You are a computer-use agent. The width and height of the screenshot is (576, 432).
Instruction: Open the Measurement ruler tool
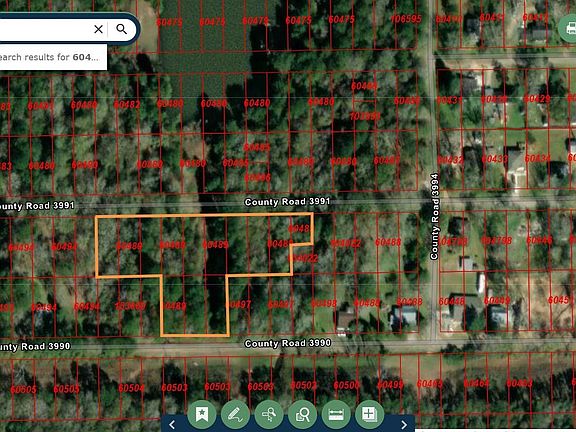(x=336, y=414)
